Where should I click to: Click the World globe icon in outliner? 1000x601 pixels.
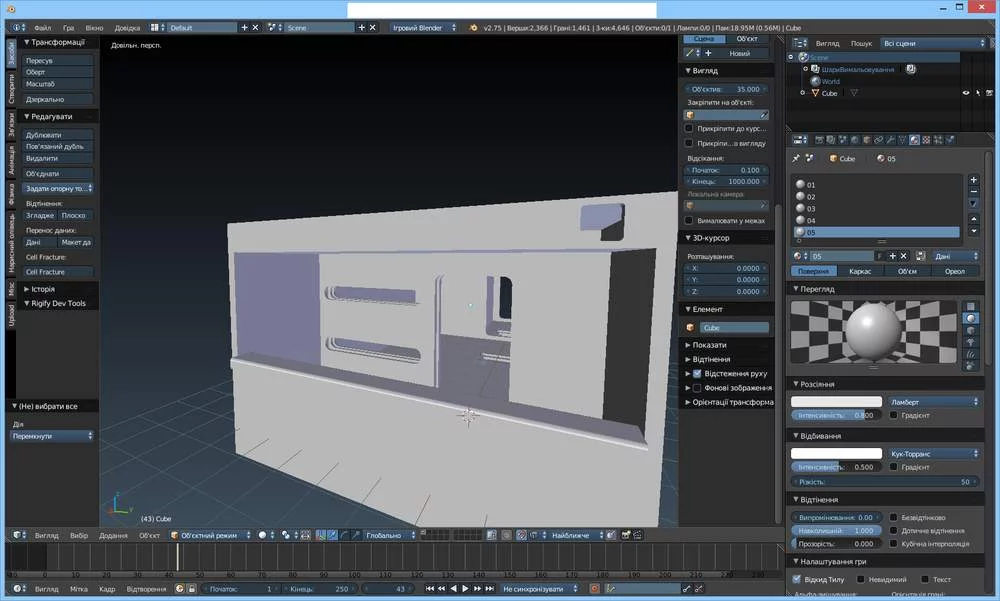(816, 81)
